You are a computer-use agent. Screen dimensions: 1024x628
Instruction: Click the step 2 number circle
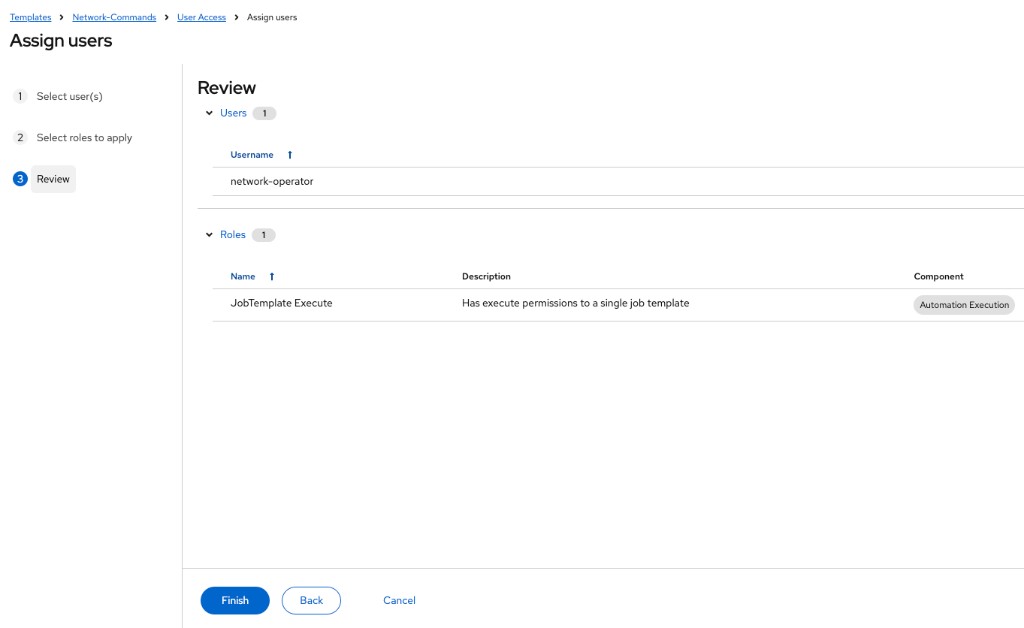(x=20, y=137)
